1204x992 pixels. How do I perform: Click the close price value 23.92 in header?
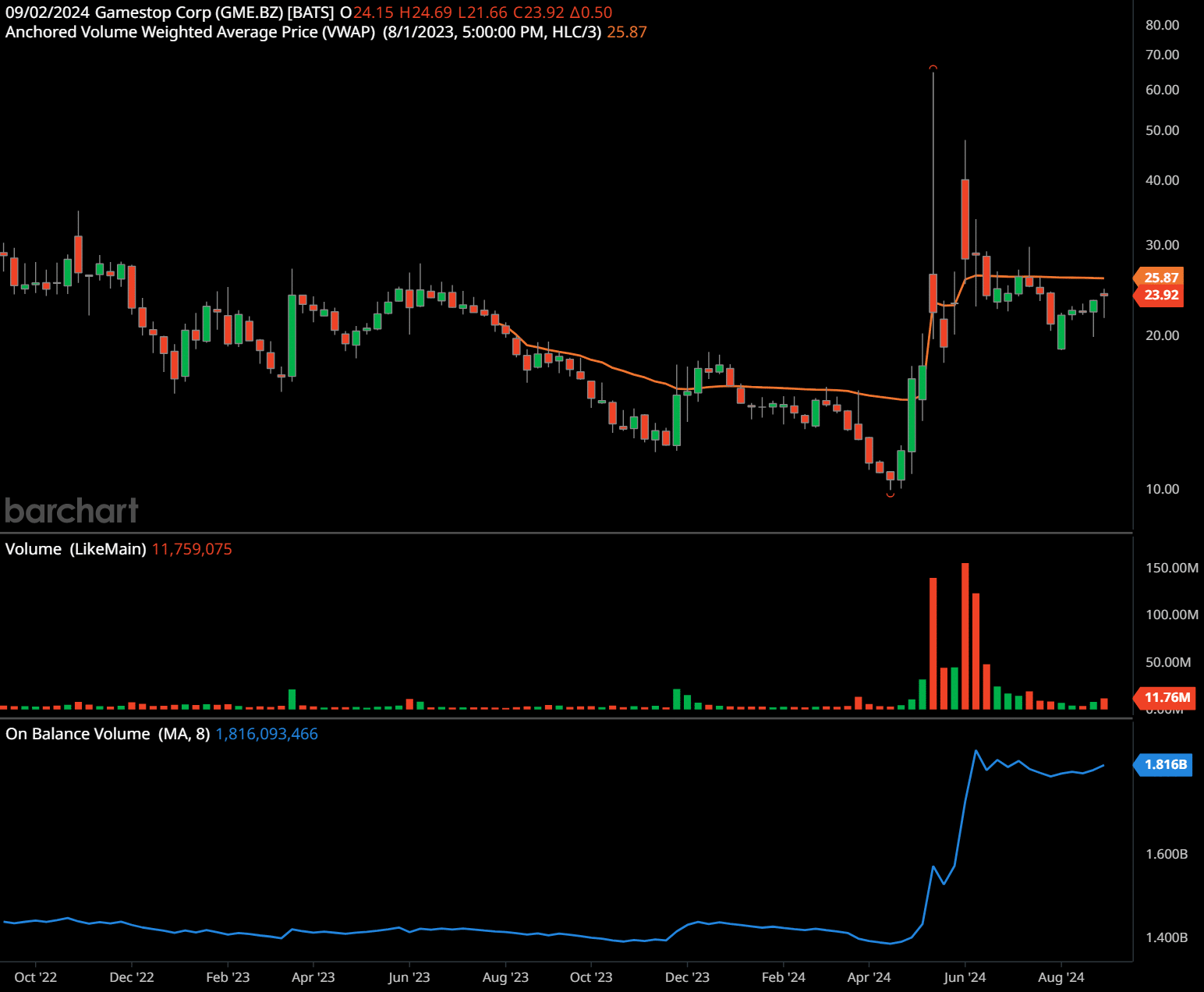[544, 12]
